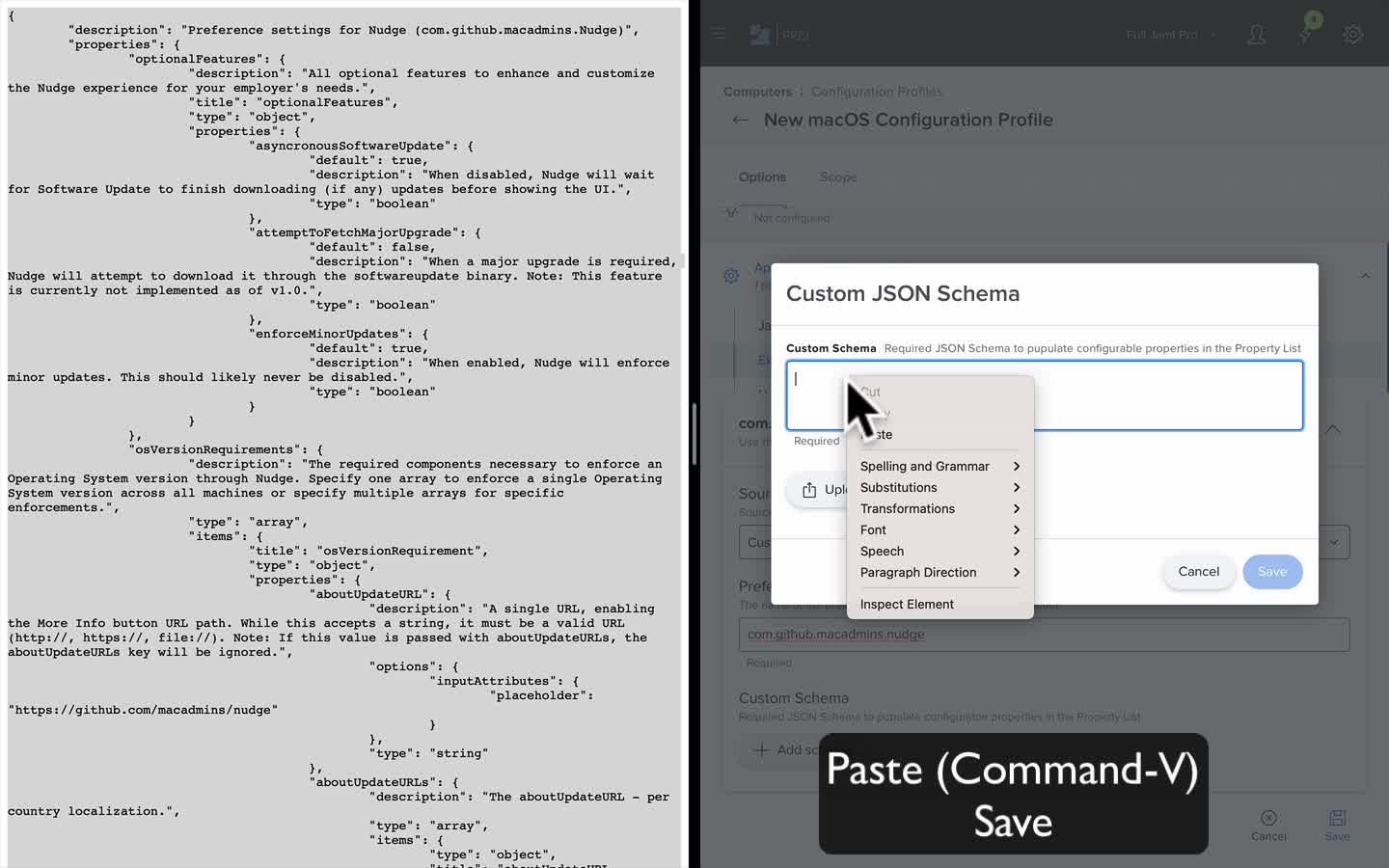Click the "placeholder": key in the JSON text
This screenshot has height=868, width=1389.
click(x=541, y=695)
